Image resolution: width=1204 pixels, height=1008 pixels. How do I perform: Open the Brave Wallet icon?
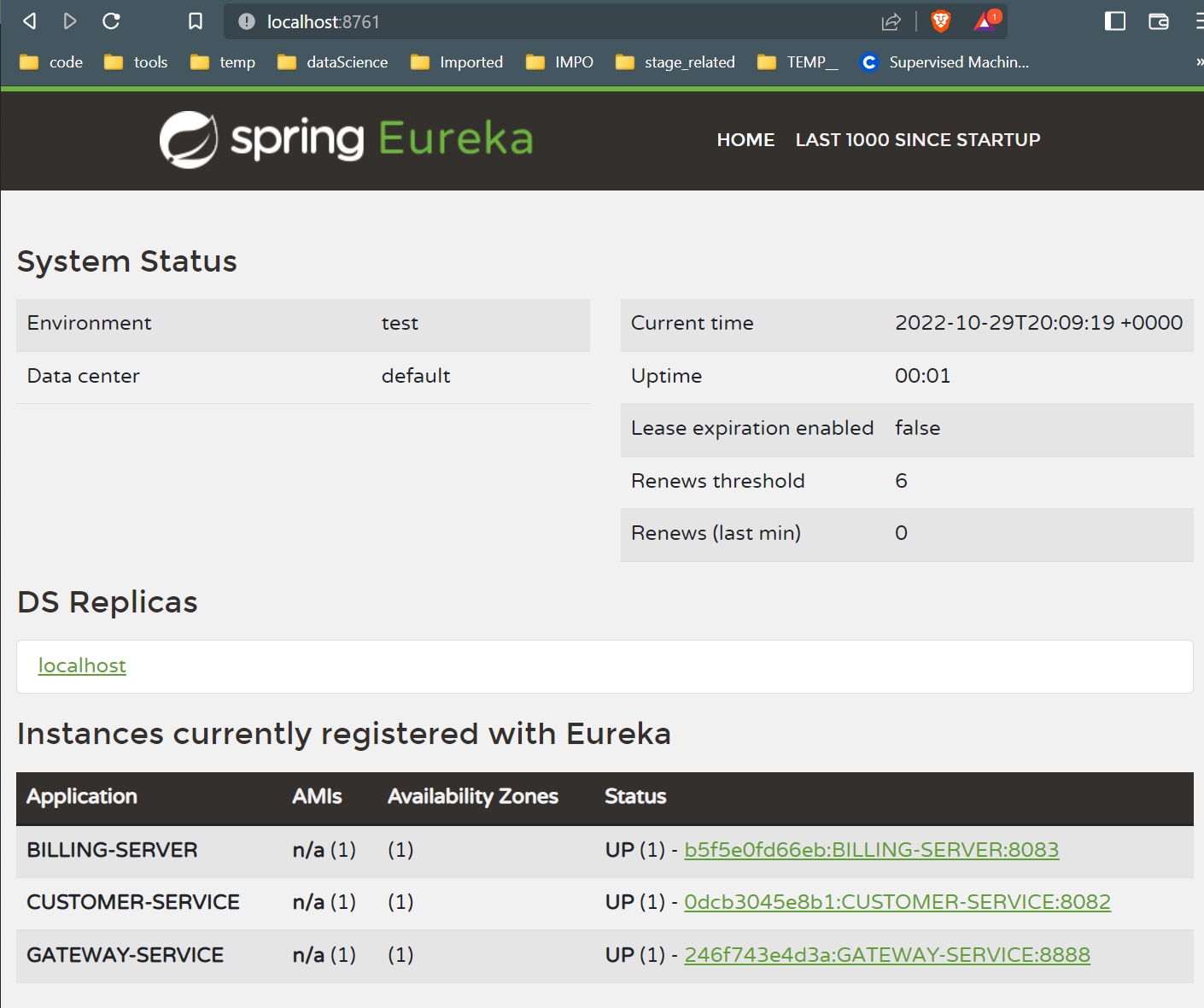pos(1159,21)
